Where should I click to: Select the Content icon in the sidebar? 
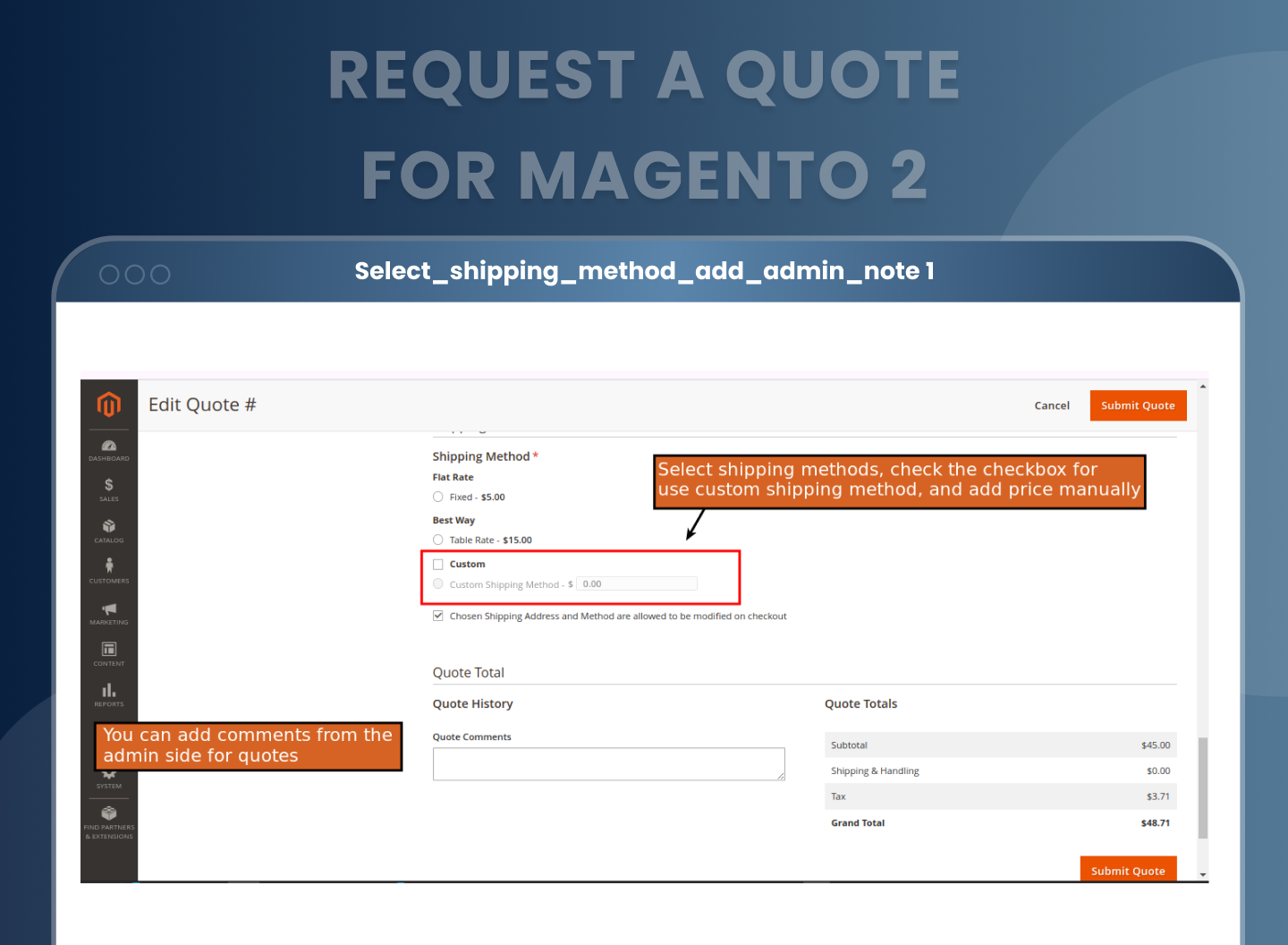pyautogui.click(x=108, y=650)
